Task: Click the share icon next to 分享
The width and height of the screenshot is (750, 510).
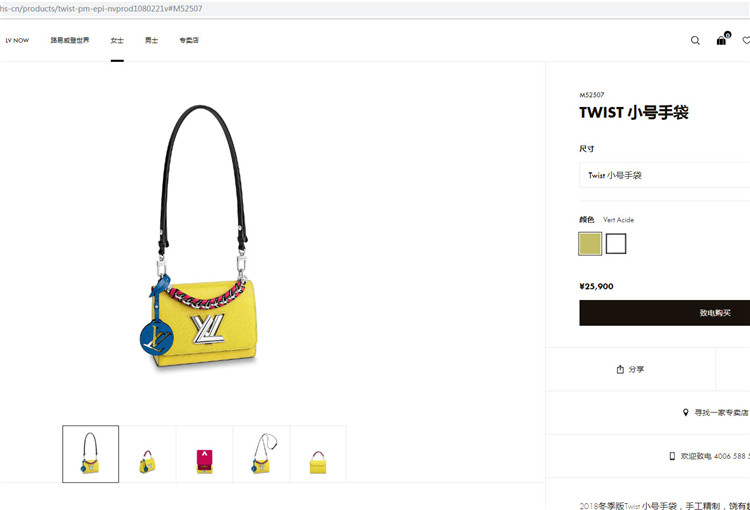Action: (x=620, y=369)
